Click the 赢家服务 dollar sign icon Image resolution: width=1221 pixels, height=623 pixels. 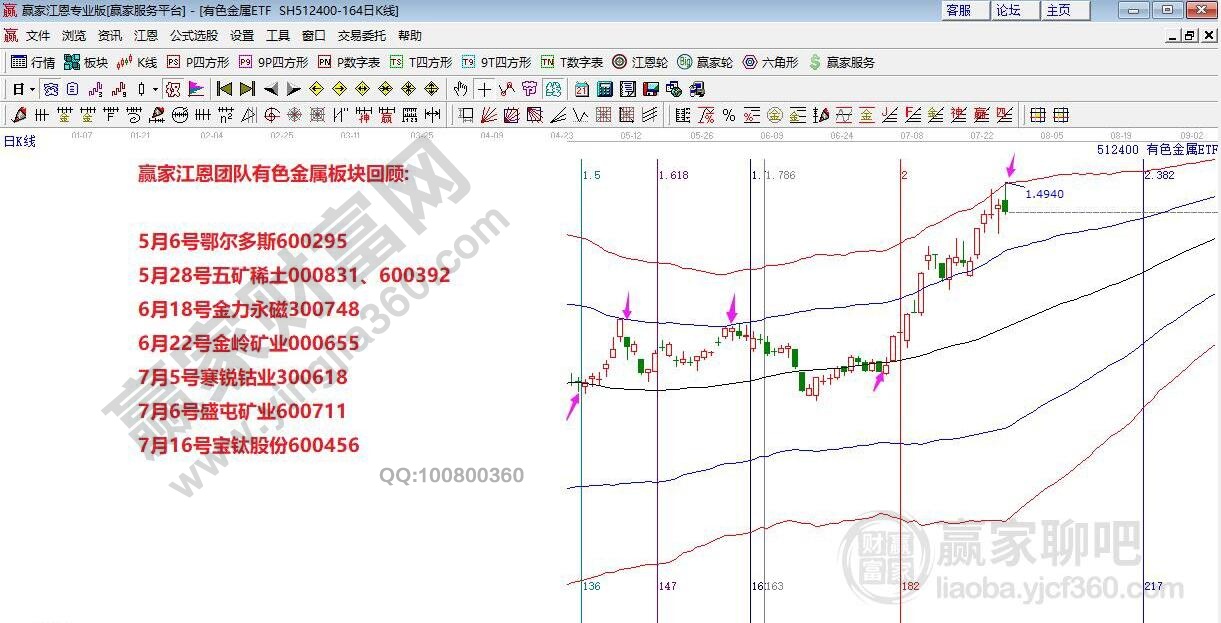click(x=815, y=62)
